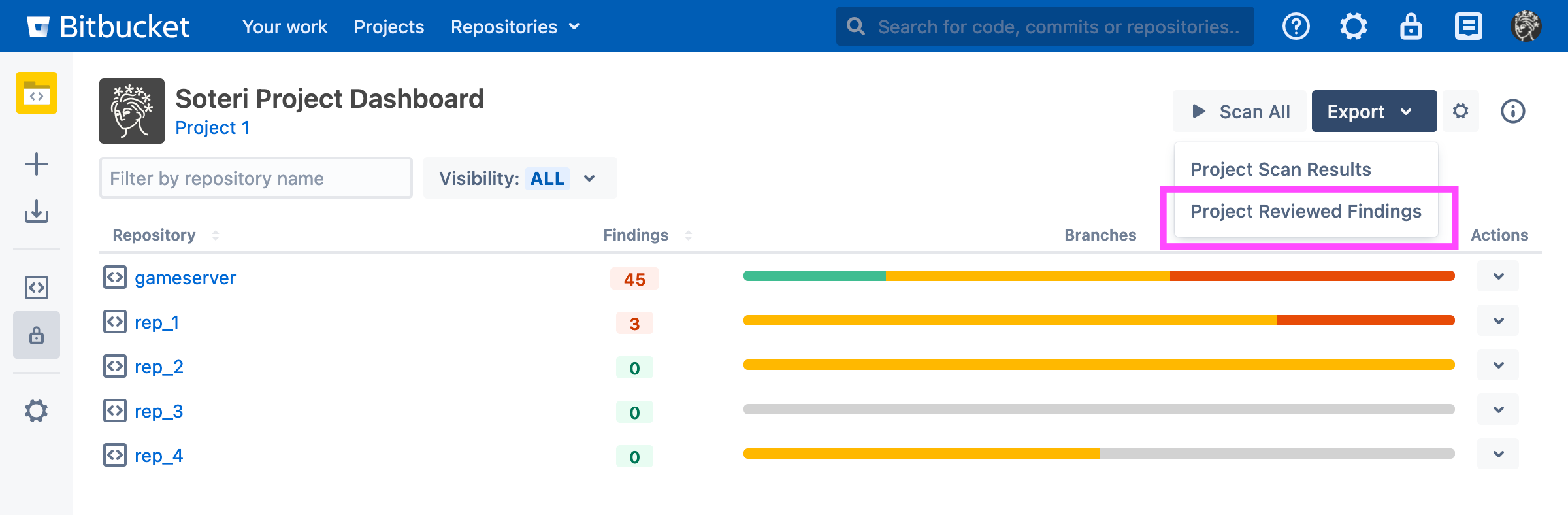This screenshot has width=1568, height=515.
Task: Open the administration gear in top bar
Action: (x=1353, y=27)
